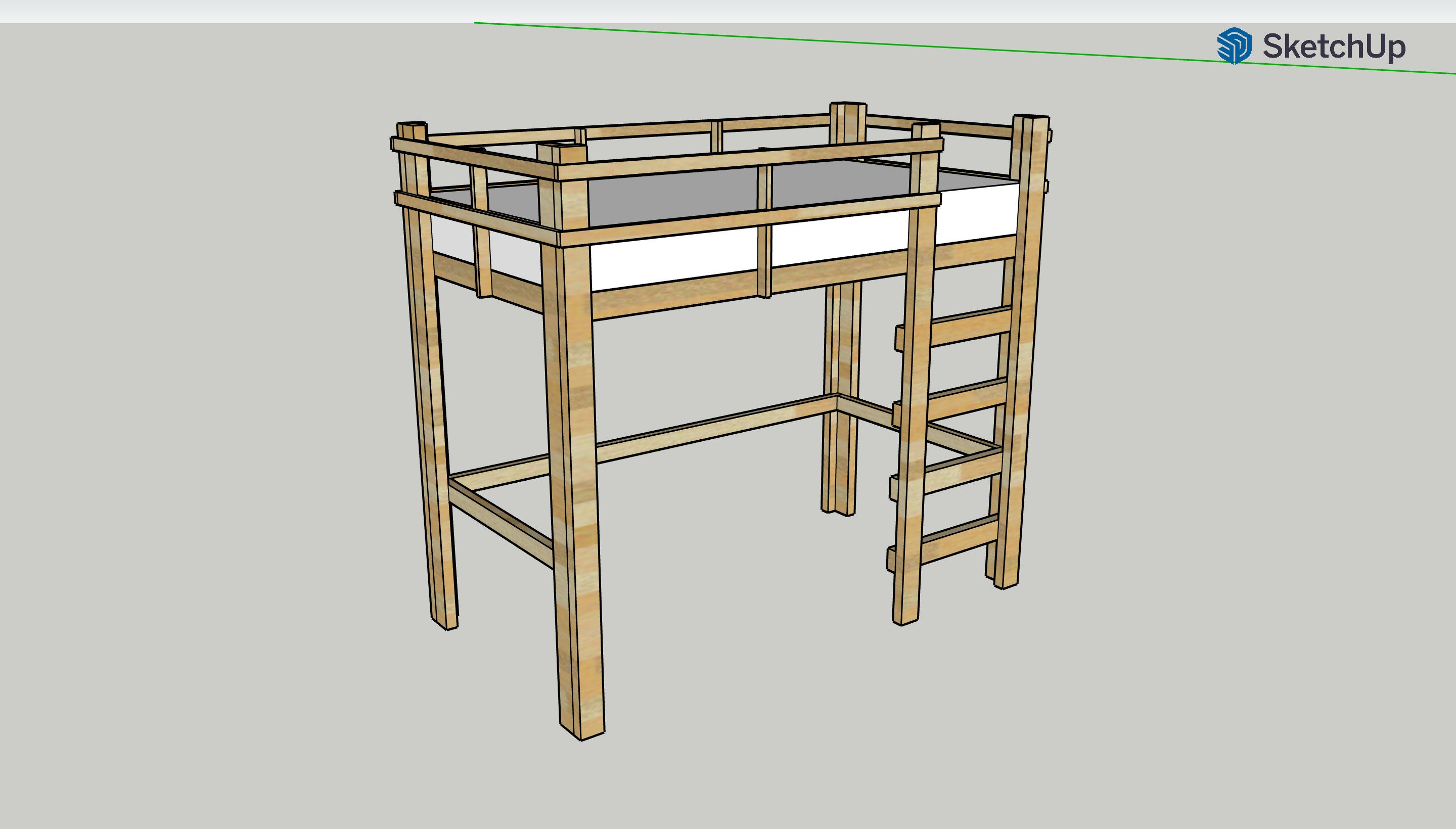1456x829 pixels.
Task: Select the back left leg post
Action: 428,376
